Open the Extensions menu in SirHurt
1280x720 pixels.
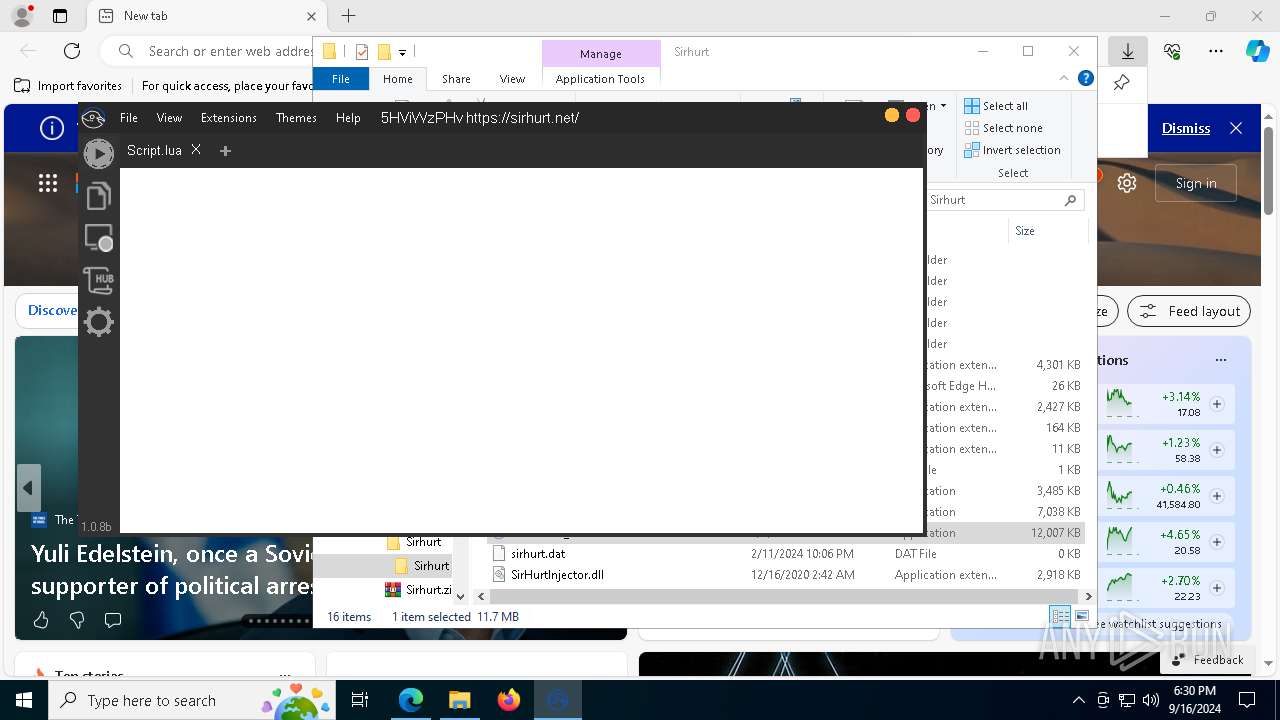229,118
